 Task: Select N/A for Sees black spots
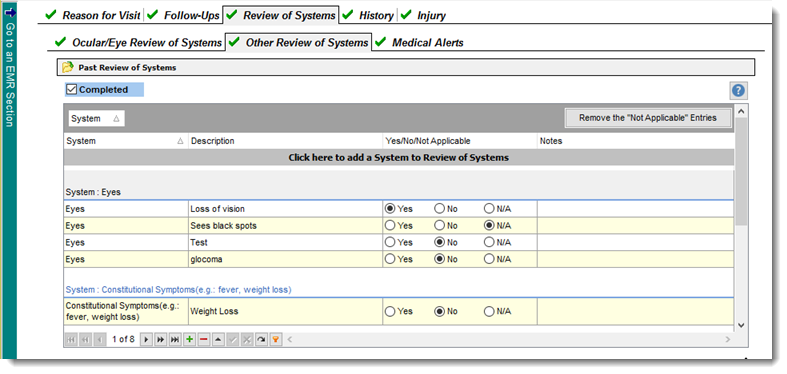tap(489, 226)
